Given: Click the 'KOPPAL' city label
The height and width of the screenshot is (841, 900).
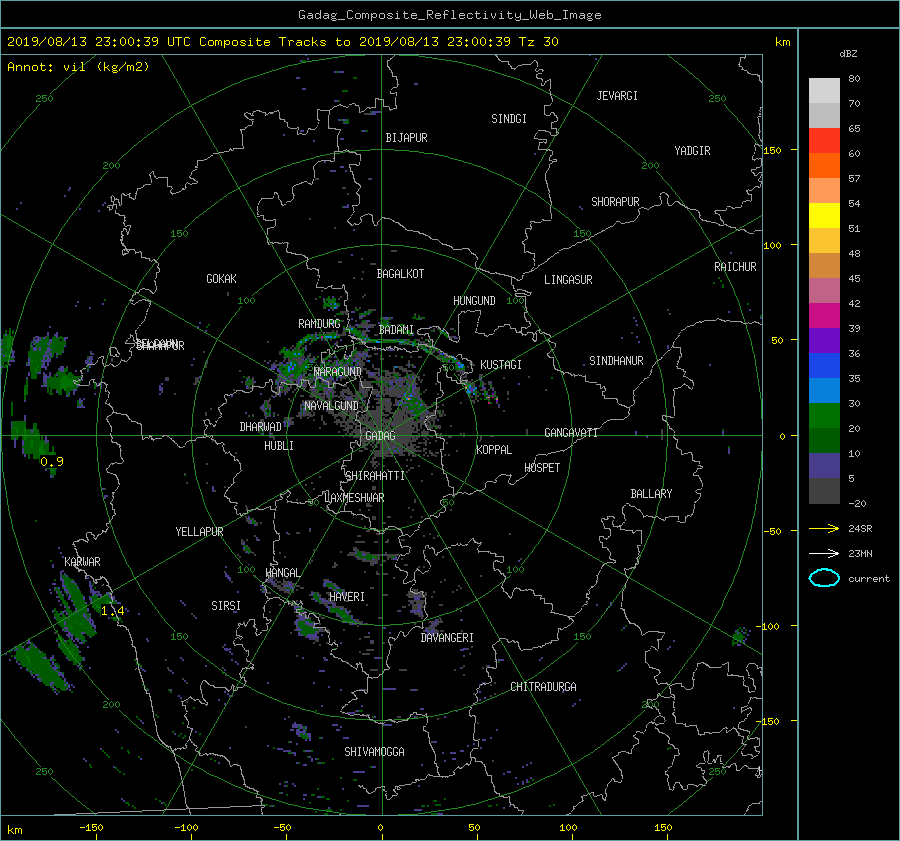Looking at the screenshot, I should 494,450.
